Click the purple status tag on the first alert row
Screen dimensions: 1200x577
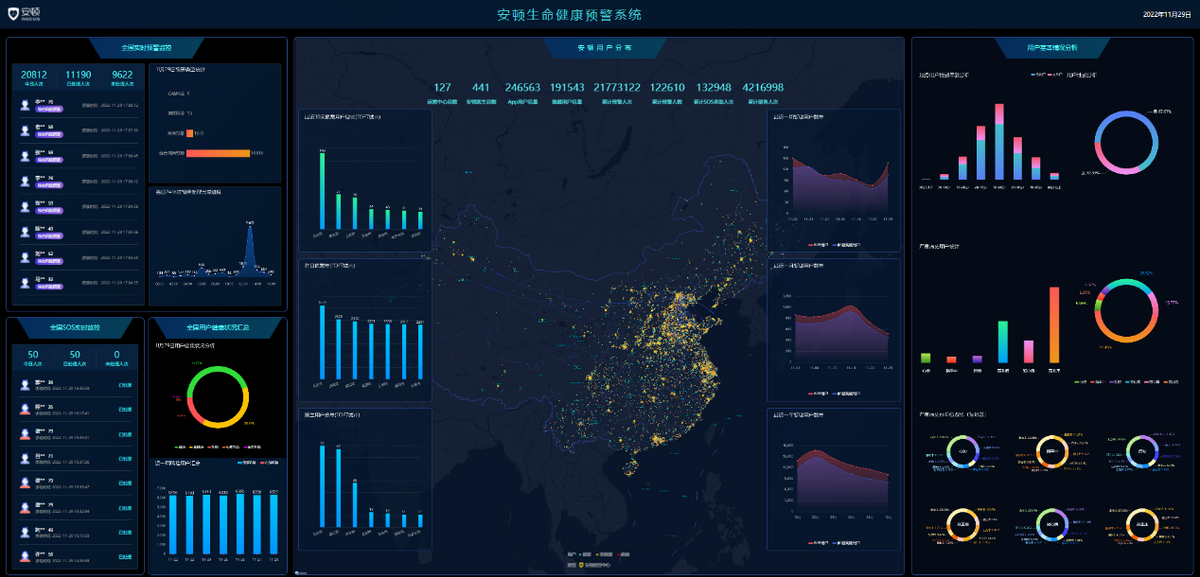point(49,107)
